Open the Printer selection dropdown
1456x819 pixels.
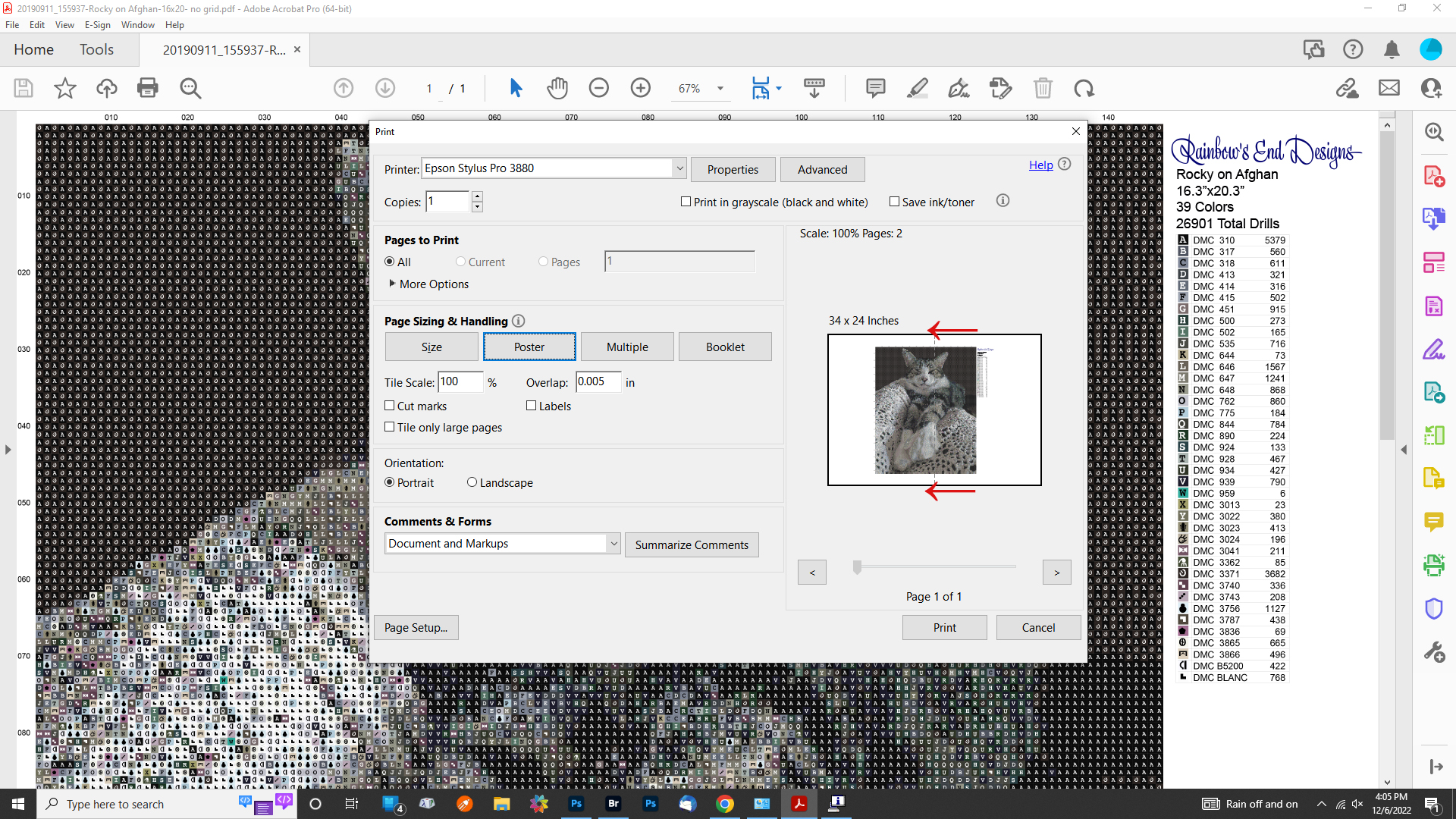tap(679, 168)
